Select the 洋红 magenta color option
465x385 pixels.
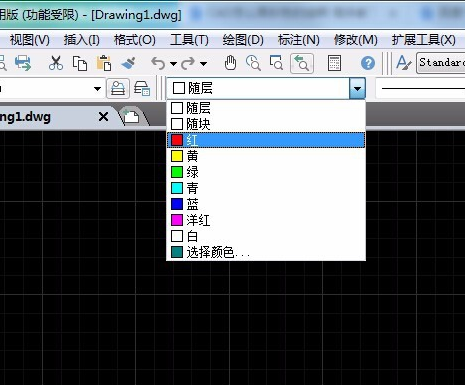click(x=266, y=220)
